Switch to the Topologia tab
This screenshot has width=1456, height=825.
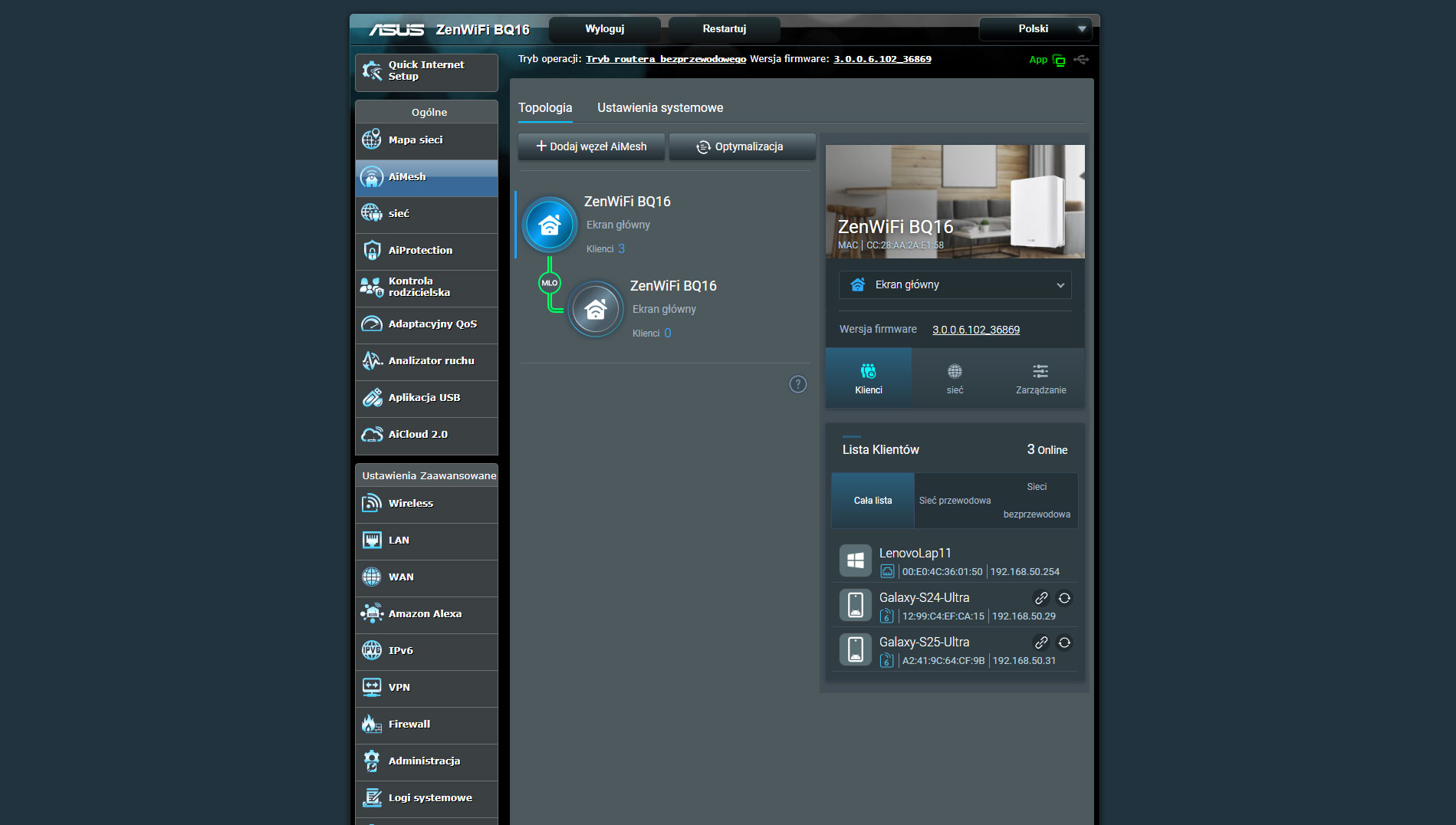pyautogui.click(x=545, y=108)
